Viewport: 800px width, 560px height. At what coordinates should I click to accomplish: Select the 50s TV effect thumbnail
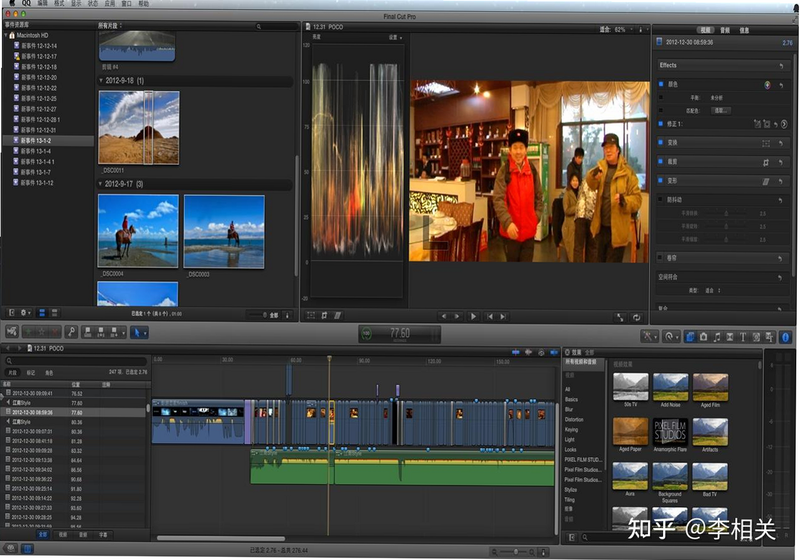pos(631,387)
